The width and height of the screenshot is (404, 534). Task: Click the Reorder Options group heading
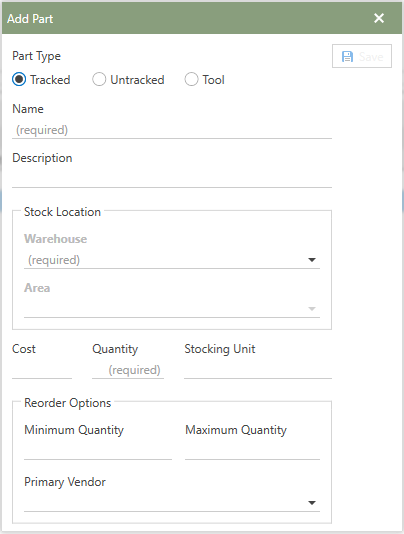(68, 403)
